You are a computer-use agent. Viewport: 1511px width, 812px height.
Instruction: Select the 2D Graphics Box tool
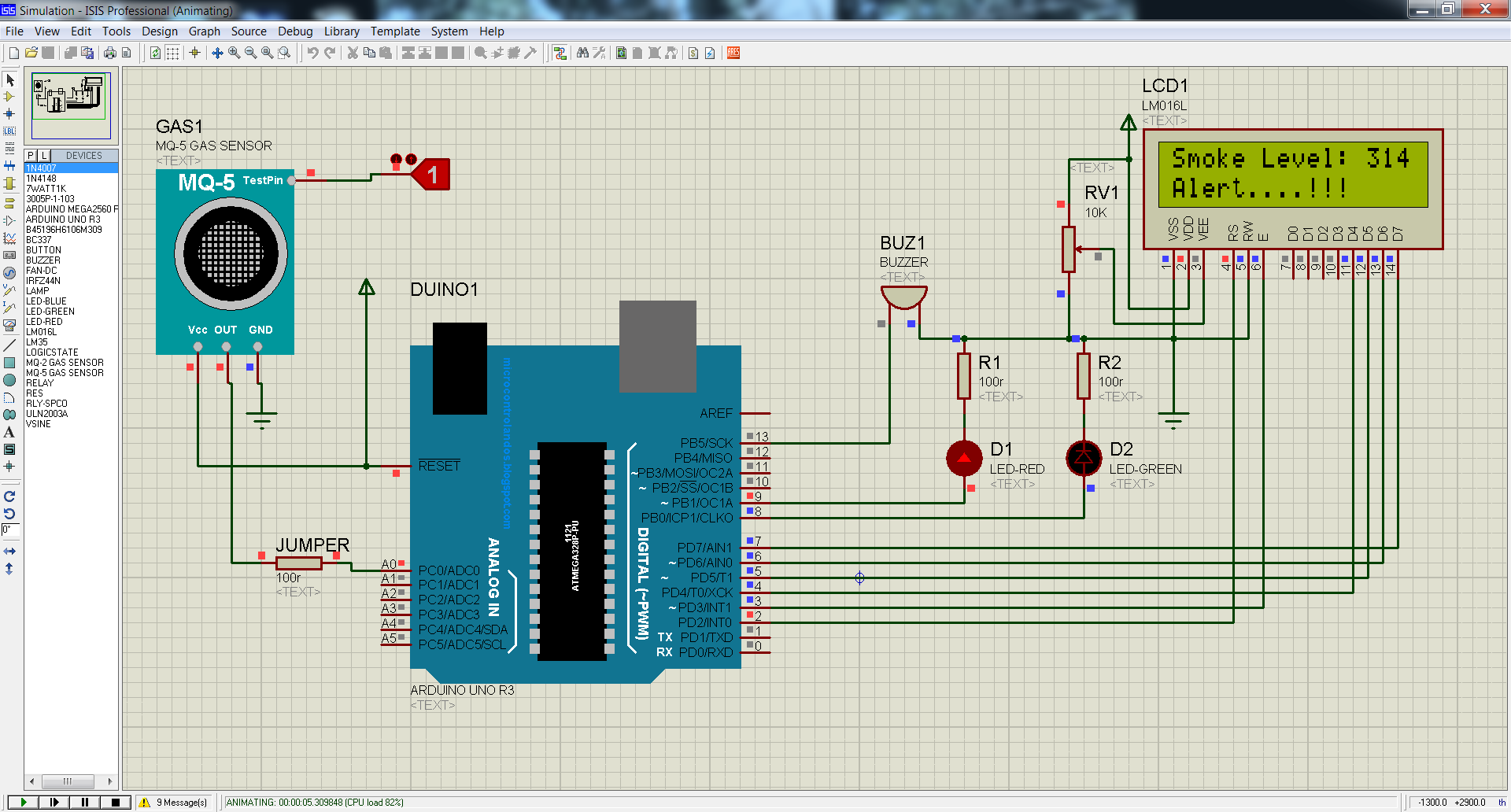tap(9, 363)
